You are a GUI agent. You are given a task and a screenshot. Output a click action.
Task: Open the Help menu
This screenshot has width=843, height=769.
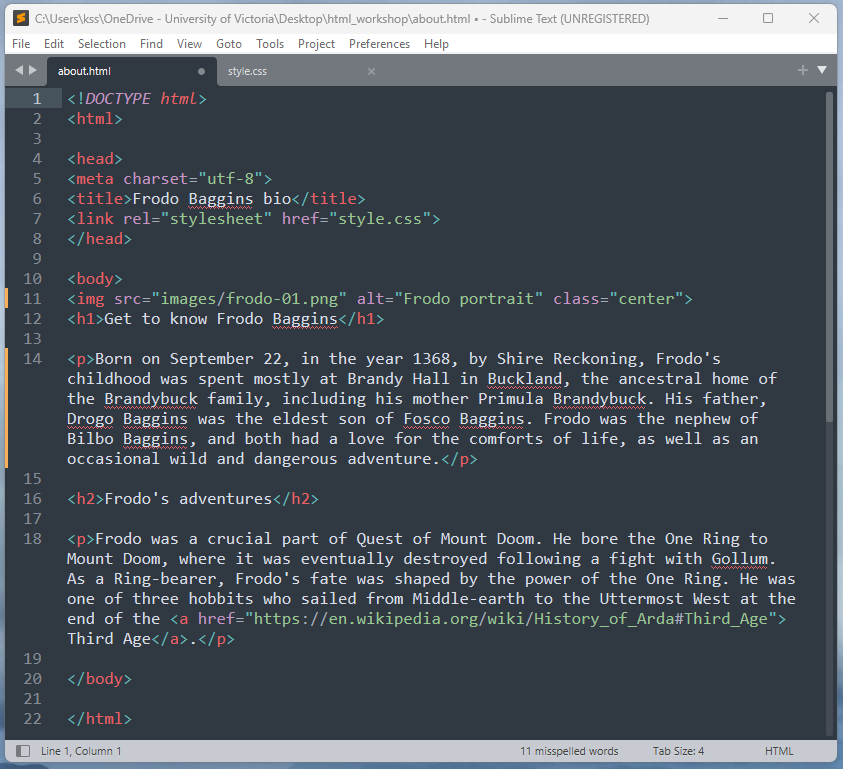[x=436, y=44]
